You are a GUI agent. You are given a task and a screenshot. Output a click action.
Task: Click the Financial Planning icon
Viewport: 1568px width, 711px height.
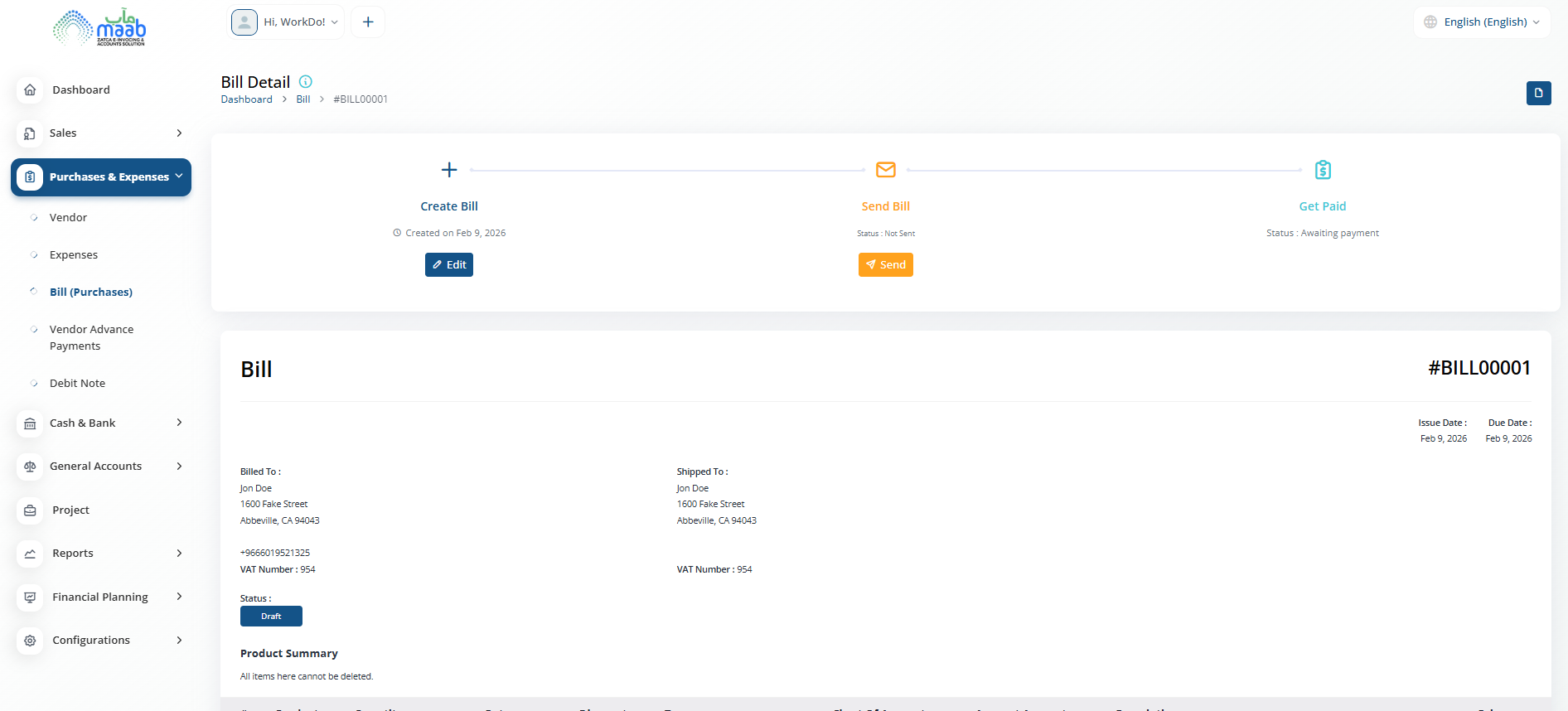click(30, 597)
